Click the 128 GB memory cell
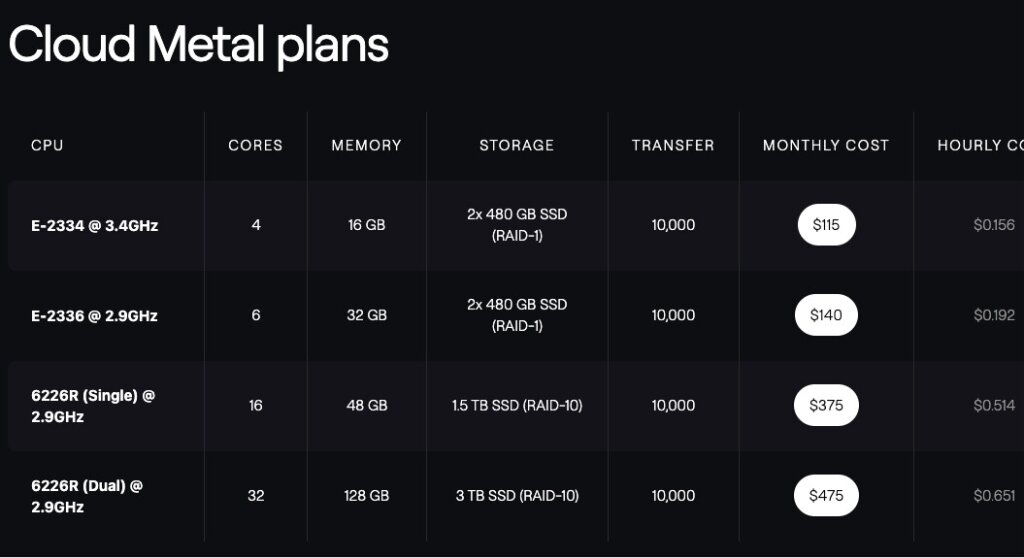Image resolution: width=1024 pixels, height=558 pixels. pos(366,495)
